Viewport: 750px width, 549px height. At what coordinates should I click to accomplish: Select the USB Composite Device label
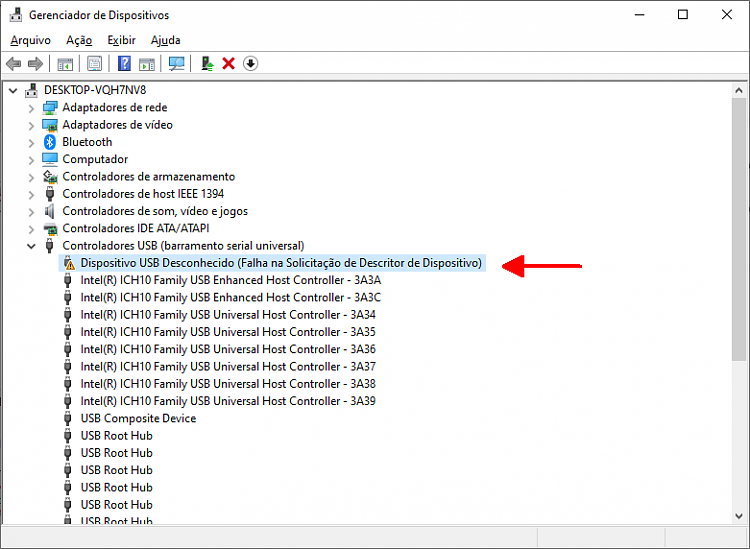(138, 418)
